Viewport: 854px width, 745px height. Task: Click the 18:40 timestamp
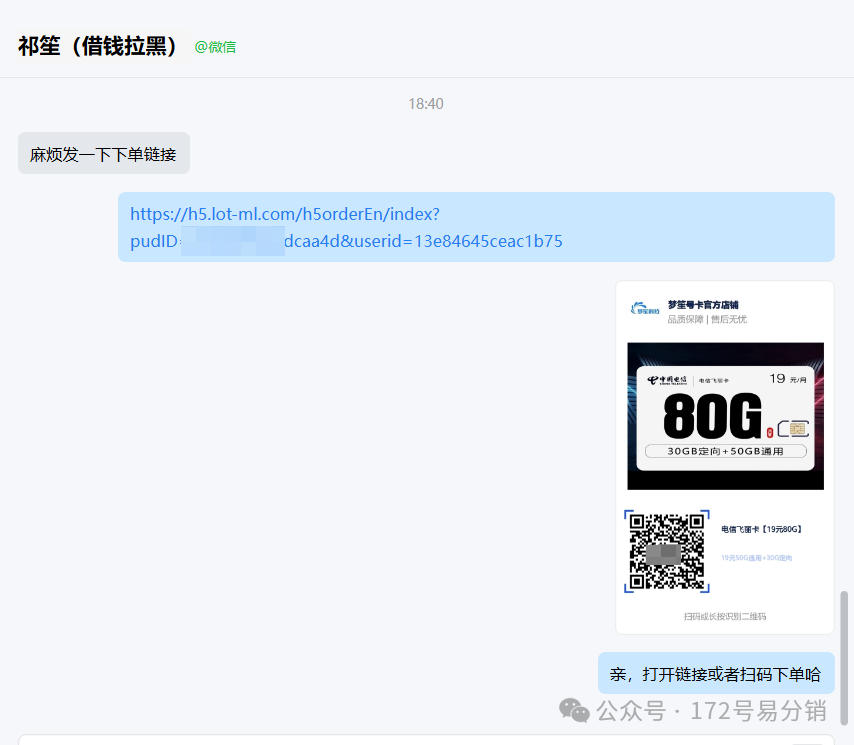click(x=426, y=103)
